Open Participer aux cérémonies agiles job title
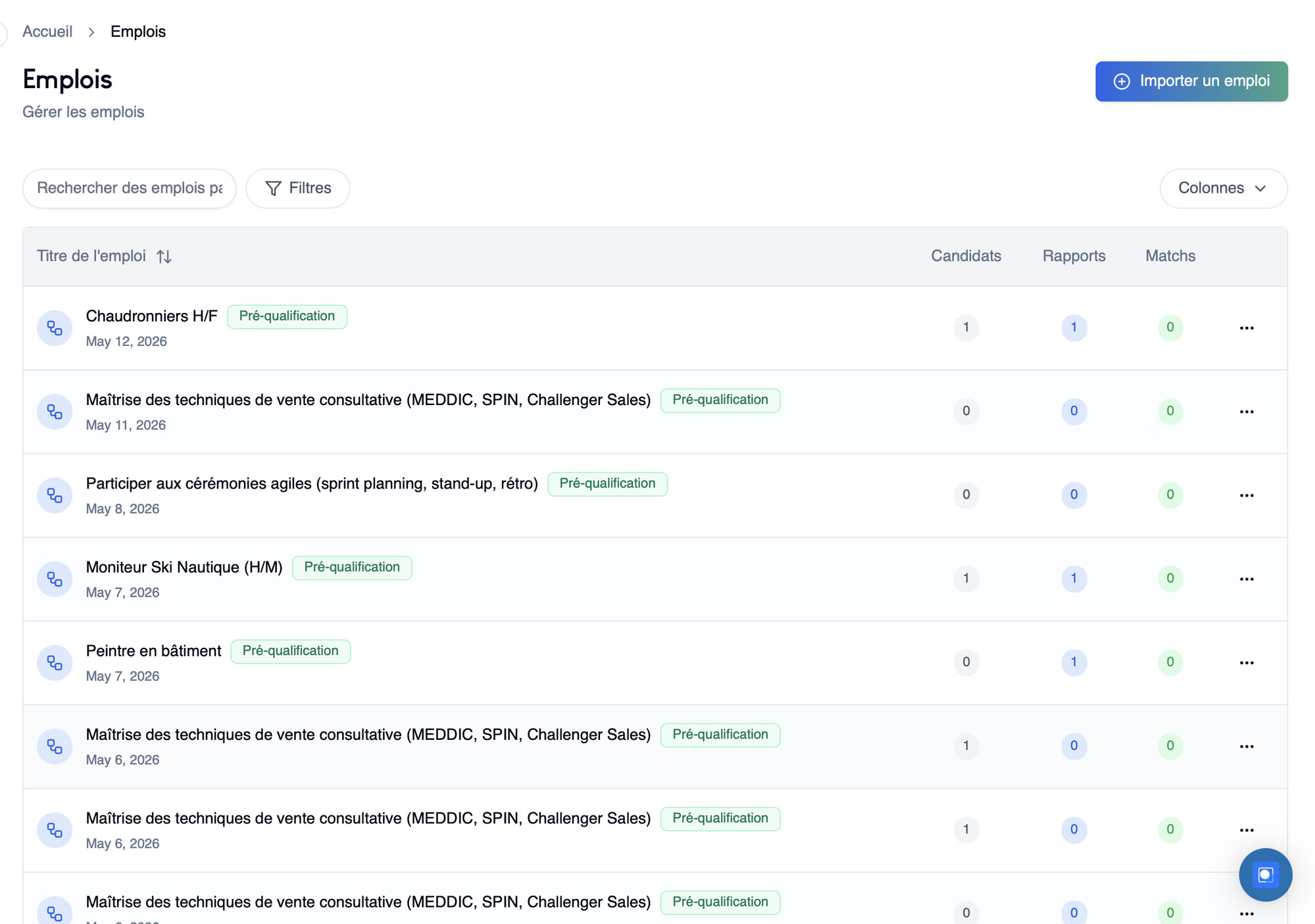 coord(312,483)
